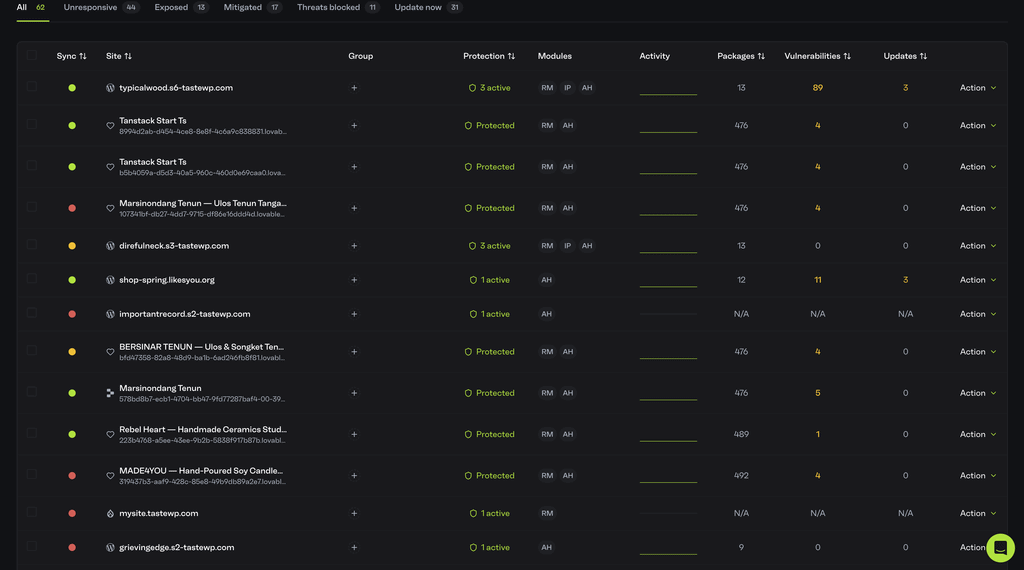Open the grievingedge.s2-tastewp.com site link
This screenshot has height=570, width=1024.
[x=176, y=547]
